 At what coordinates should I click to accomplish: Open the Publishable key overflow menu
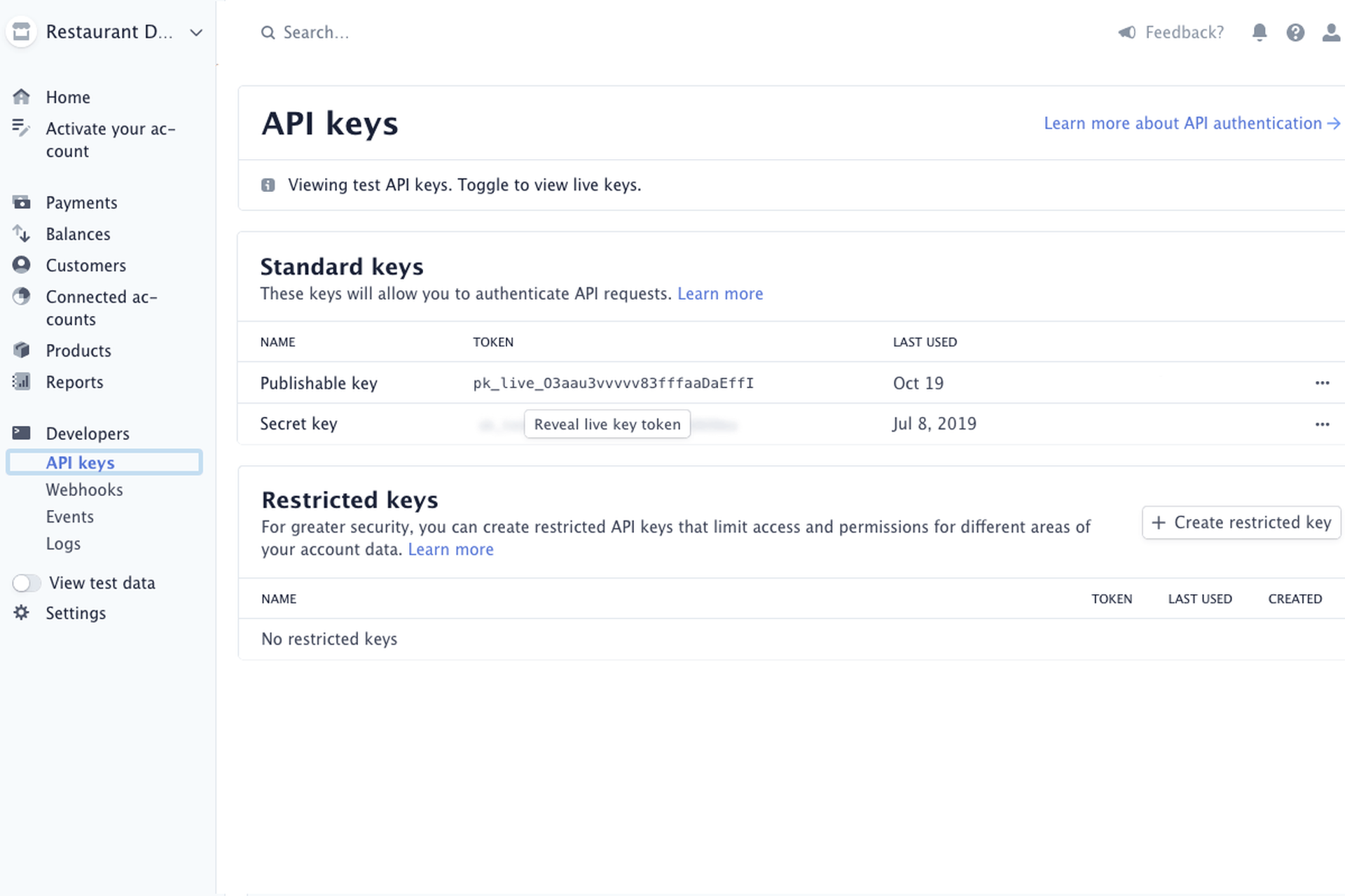click(1322, 382)
